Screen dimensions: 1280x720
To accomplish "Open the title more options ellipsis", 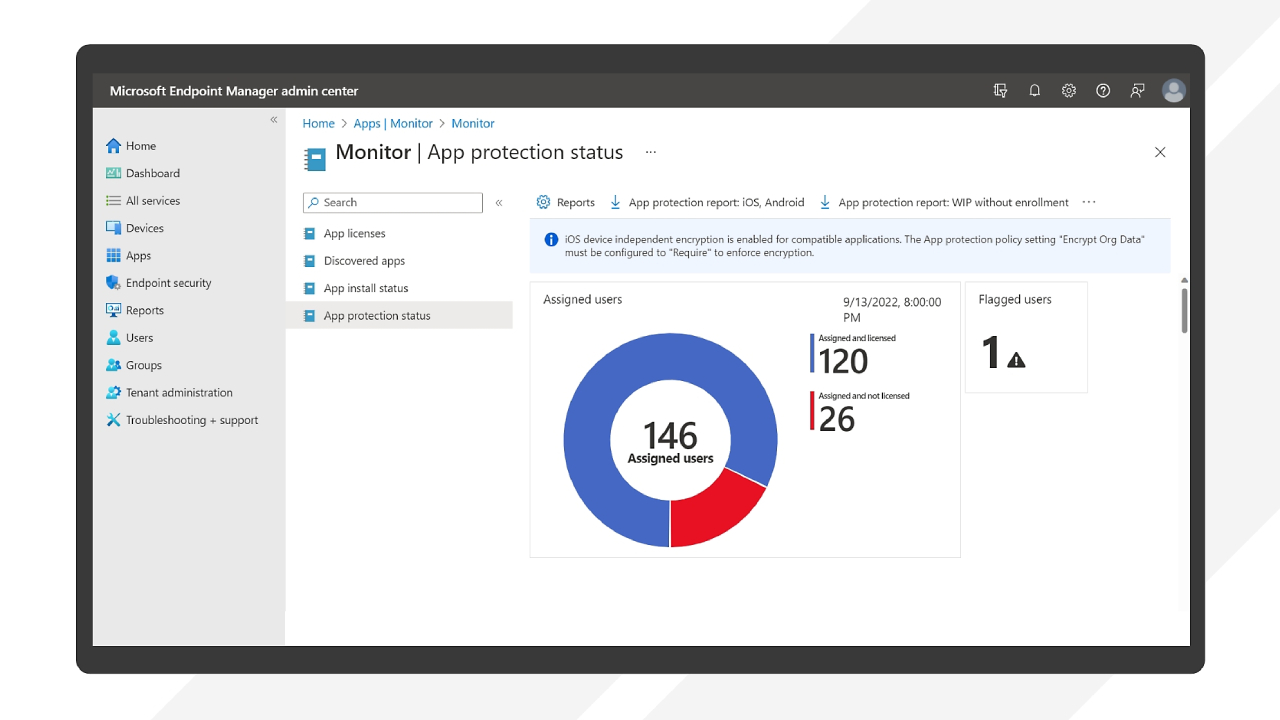I will pos(651,152).
